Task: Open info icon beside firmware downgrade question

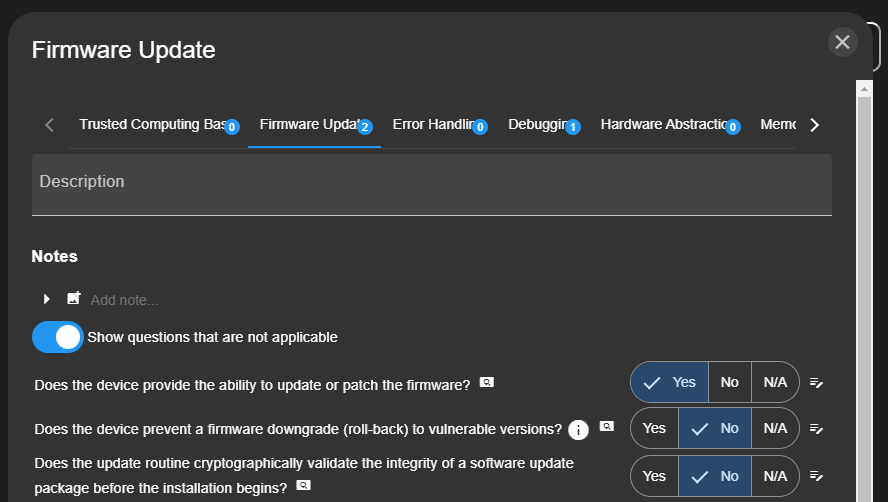Action: [x=578, y=430]
